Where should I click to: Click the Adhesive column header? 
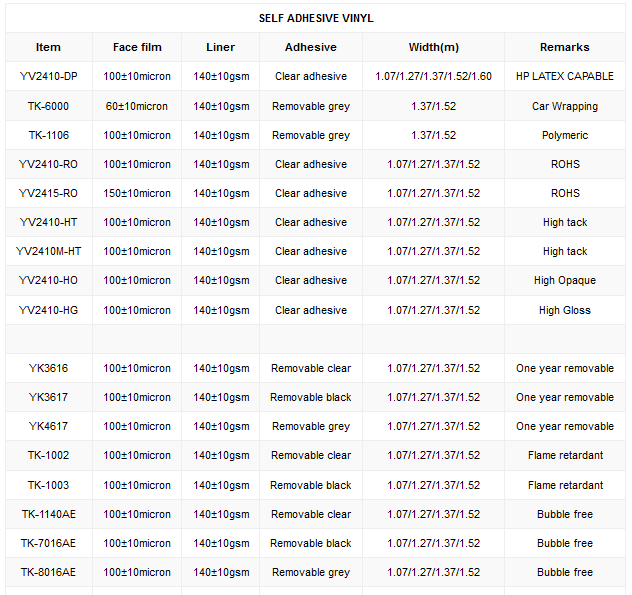coord(311,47)
